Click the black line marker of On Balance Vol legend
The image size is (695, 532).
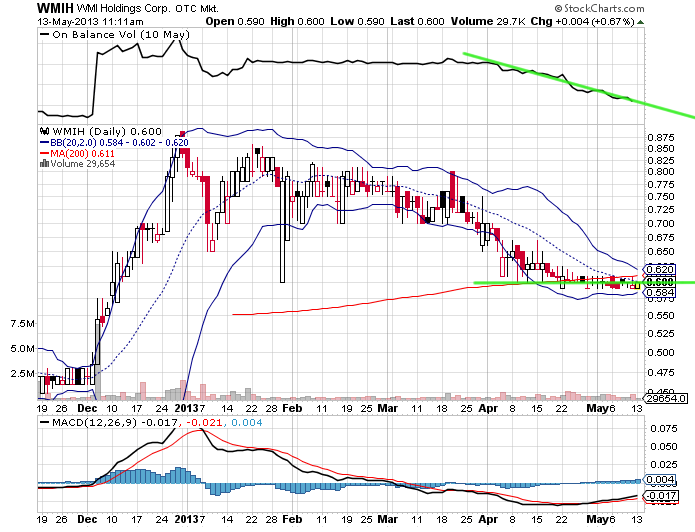44,34
